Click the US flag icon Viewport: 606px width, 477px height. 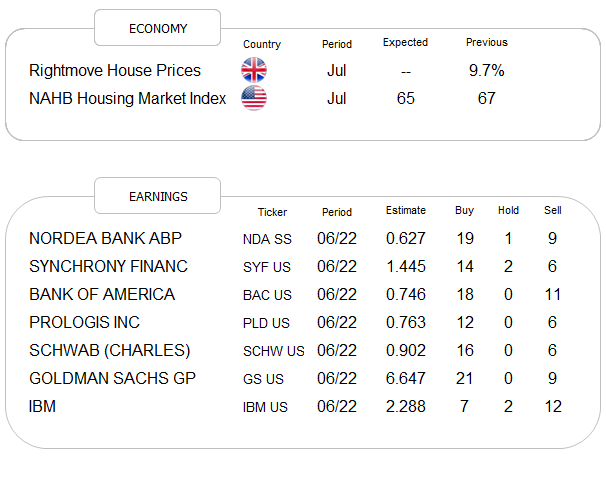point(254,98)
